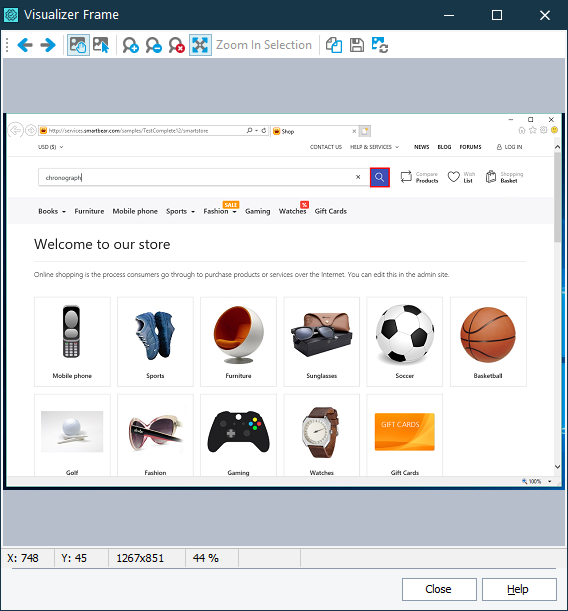
Task: Click Zoom In Selection toolbar item
Action: (x=264, y=45)
